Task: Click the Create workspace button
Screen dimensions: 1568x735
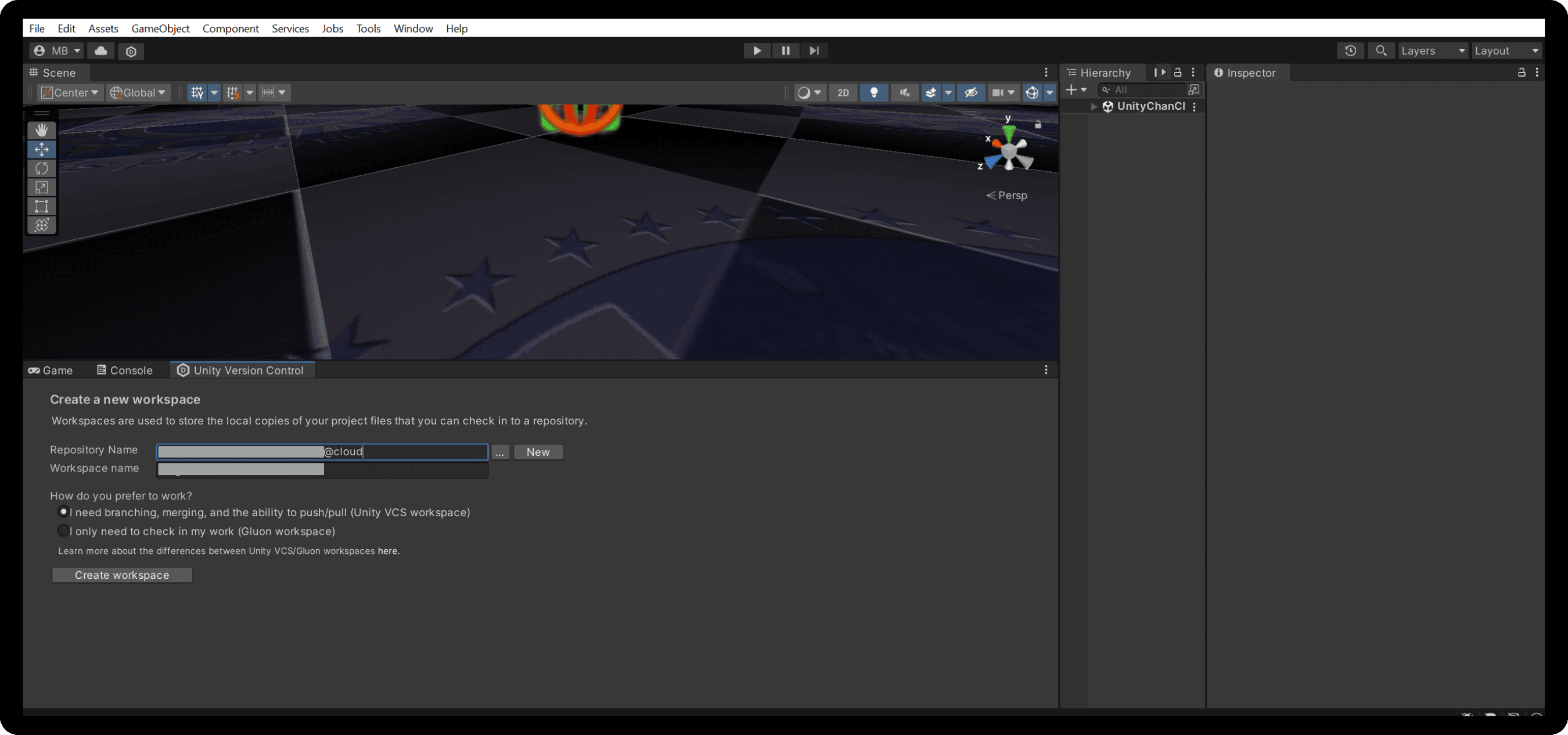Action: click(x=121, y=574)
